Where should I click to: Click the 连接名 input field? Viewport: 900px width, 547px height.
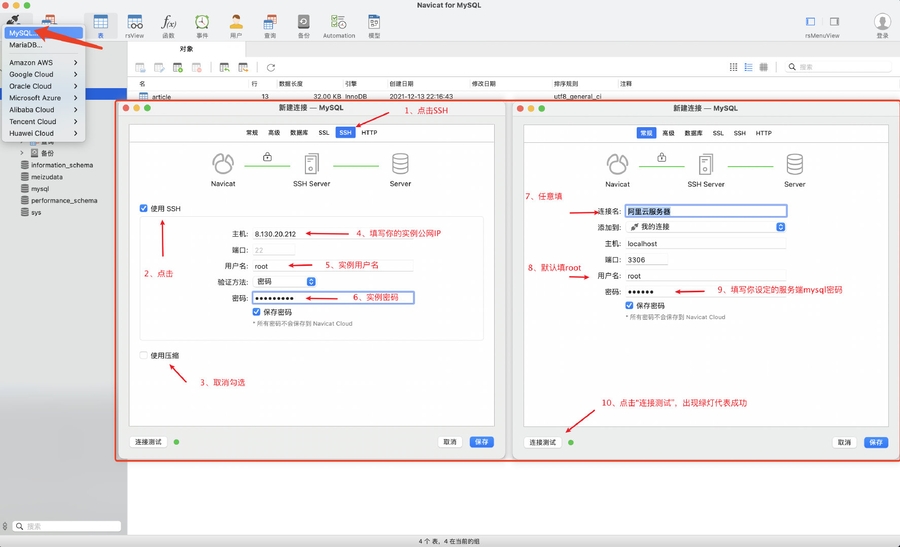click(x=705, y=211)
